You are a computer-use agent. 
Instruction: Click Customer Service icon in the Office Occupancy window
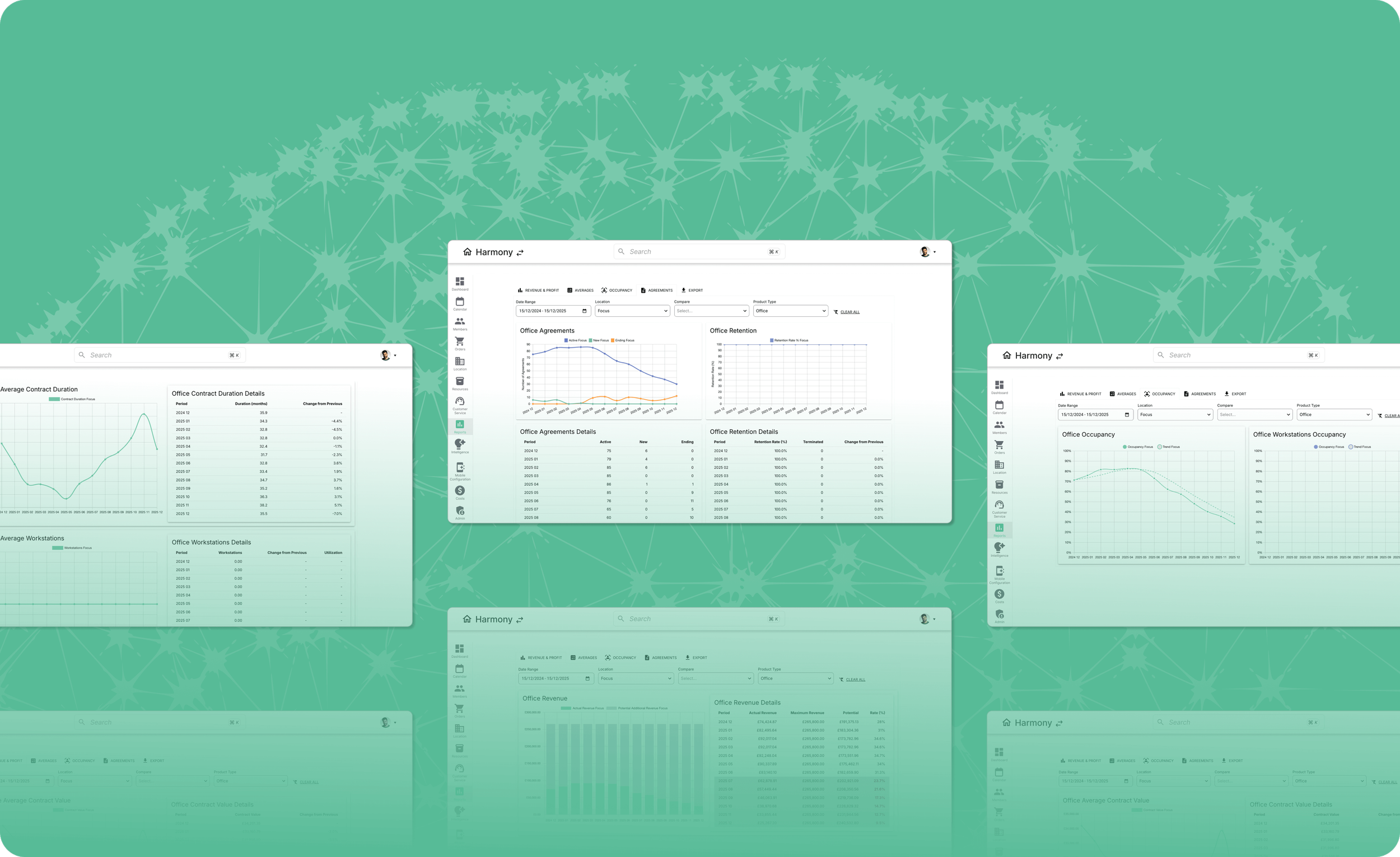[999, 505]
